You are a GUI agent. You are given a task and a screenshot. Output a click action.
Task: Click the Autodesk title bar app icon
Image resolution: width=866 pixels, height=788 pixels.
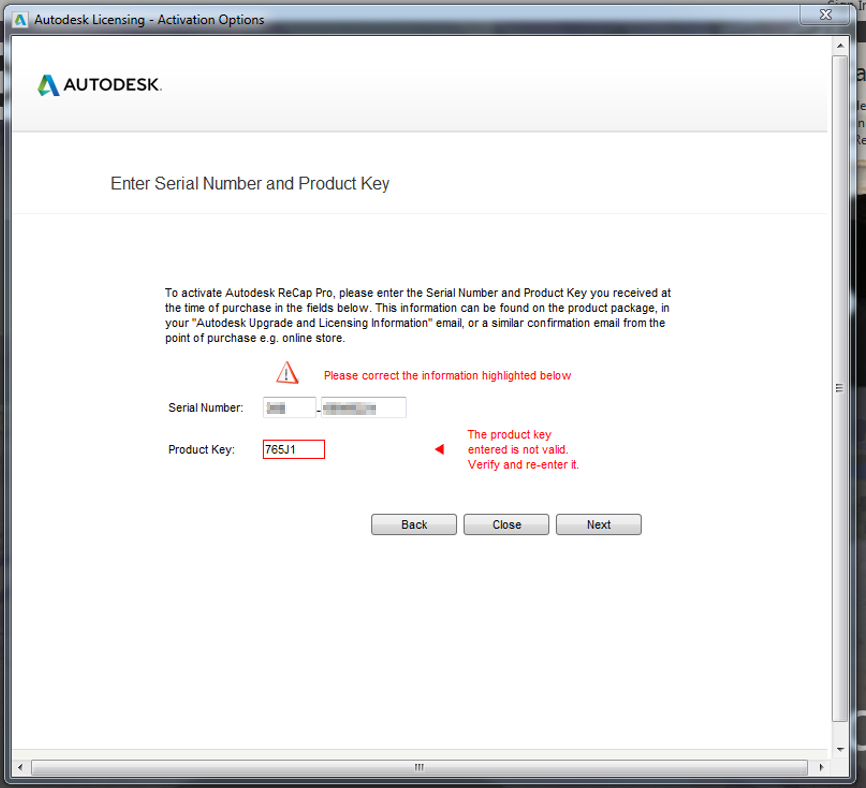20,20
